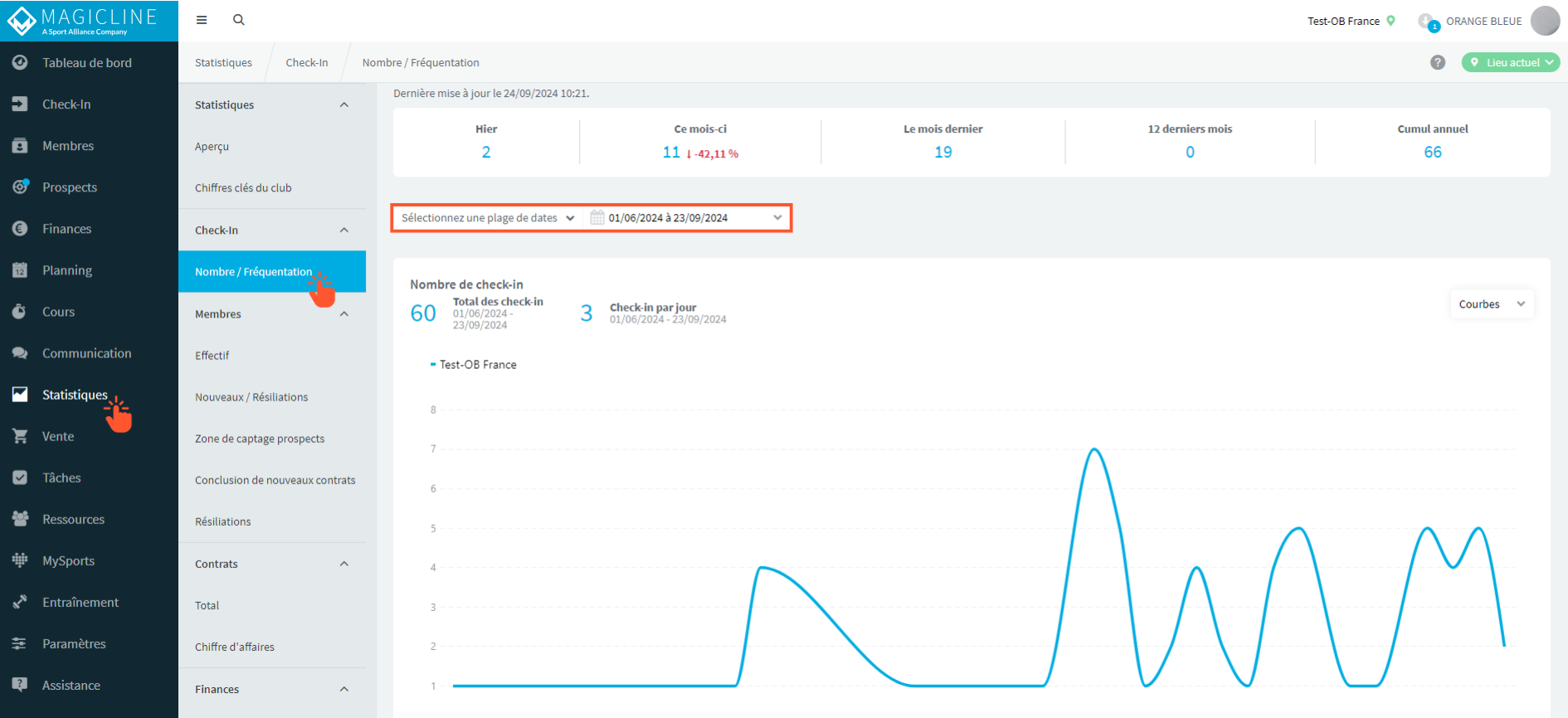Collapse the Statistiques submenu section
The height and width of the screenshot is (718, 1568).
(344, 104)
